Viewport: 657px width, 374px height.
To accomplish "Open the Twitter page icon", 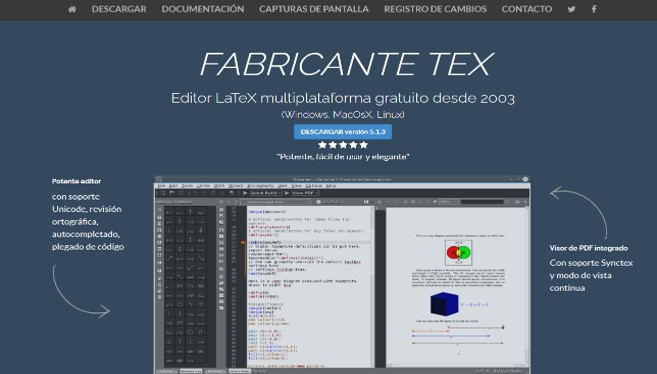I will pyautogui.click(x=572, y=9).
